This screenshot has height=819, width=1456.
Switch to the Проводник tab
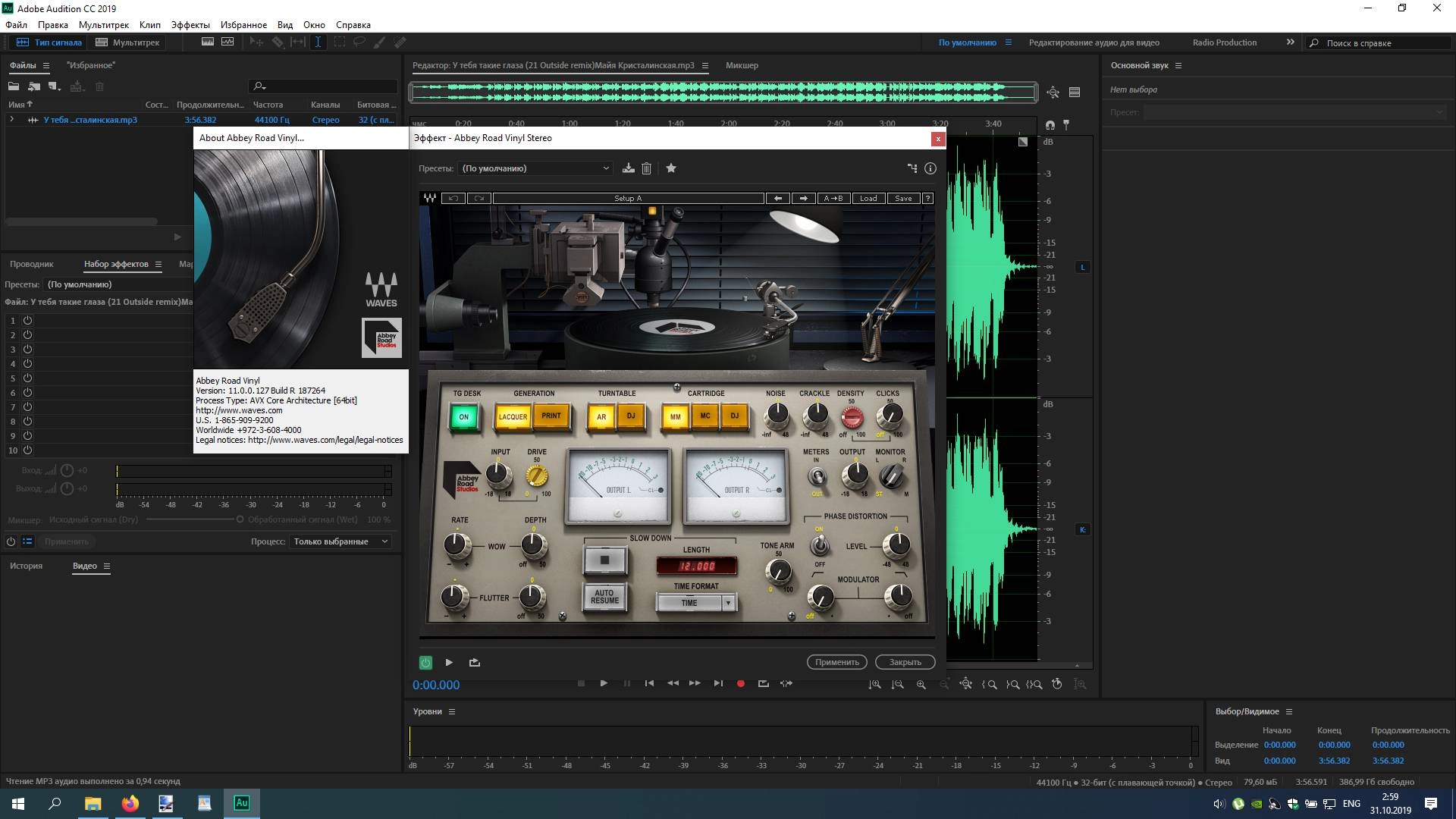tap(32, 264)
